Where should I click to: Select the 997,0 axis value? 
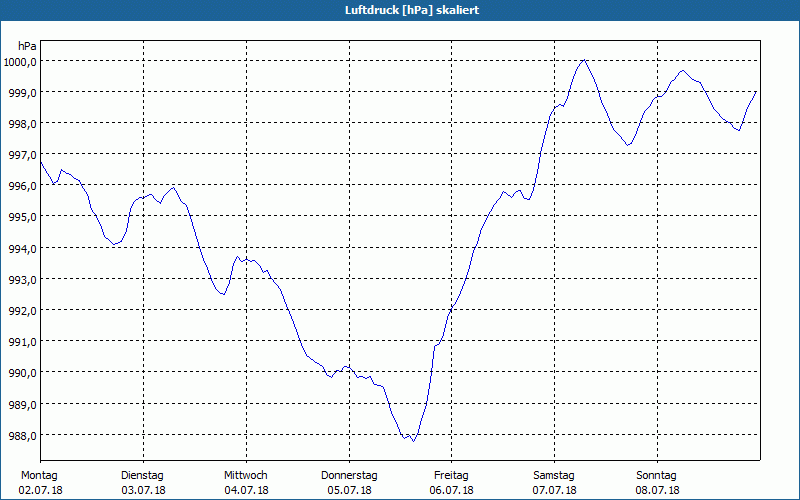pos(24,155)
